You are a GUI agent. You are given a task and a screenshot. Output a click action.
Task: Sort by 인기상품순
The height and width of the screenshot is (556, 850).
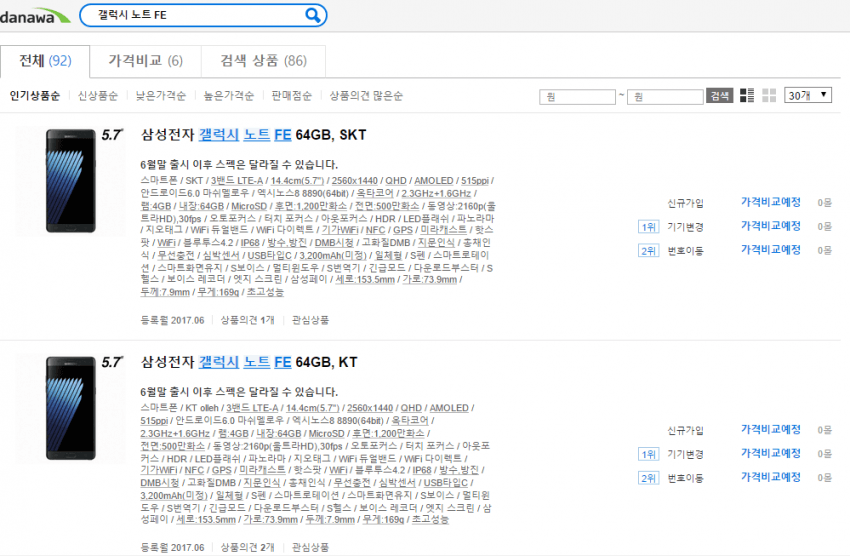pyautogui.click(x=35, y=96)
